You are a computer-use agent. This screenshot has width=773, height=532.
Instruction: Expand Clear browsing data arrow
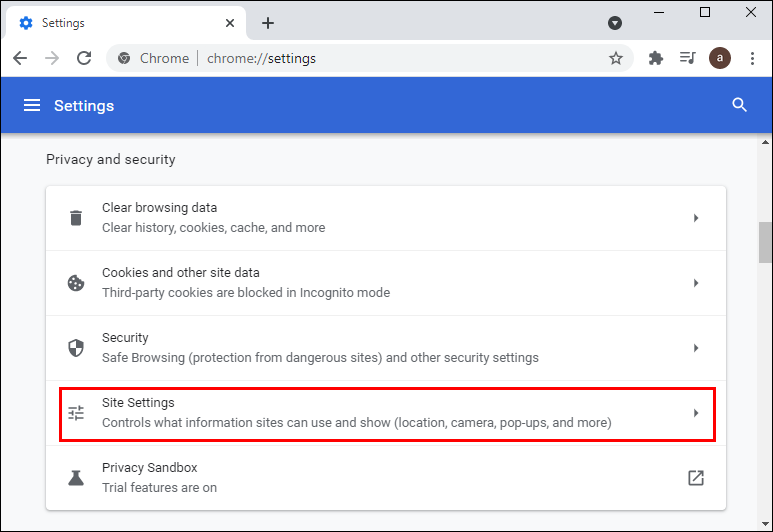(x=696, y=218)
